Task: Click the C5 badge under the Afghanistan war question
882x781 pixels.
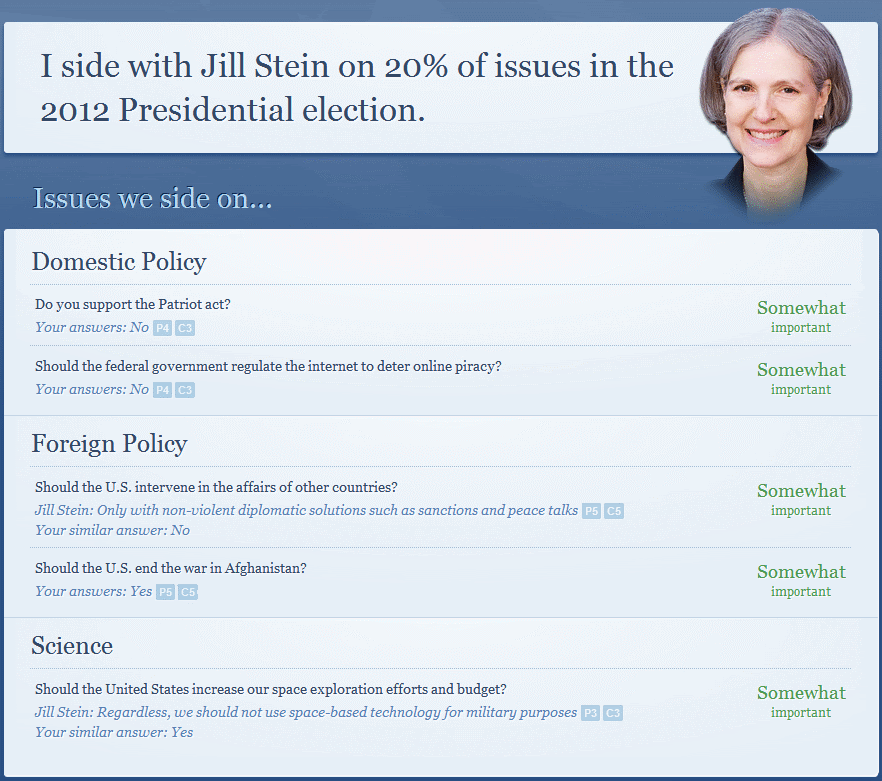Action: (188, 592)
